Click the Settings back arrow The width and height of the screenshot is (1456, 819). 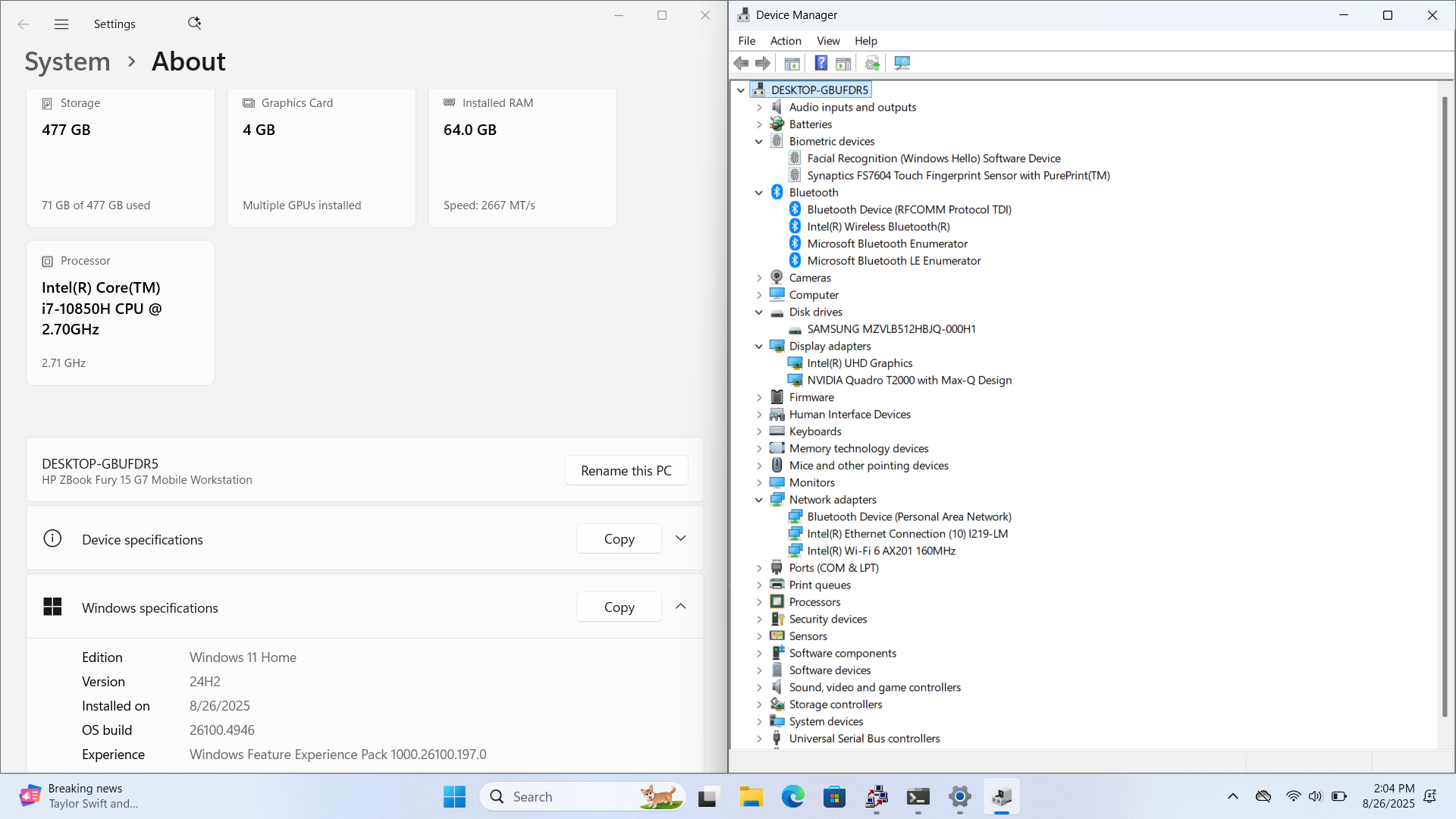tap(24, 24)
